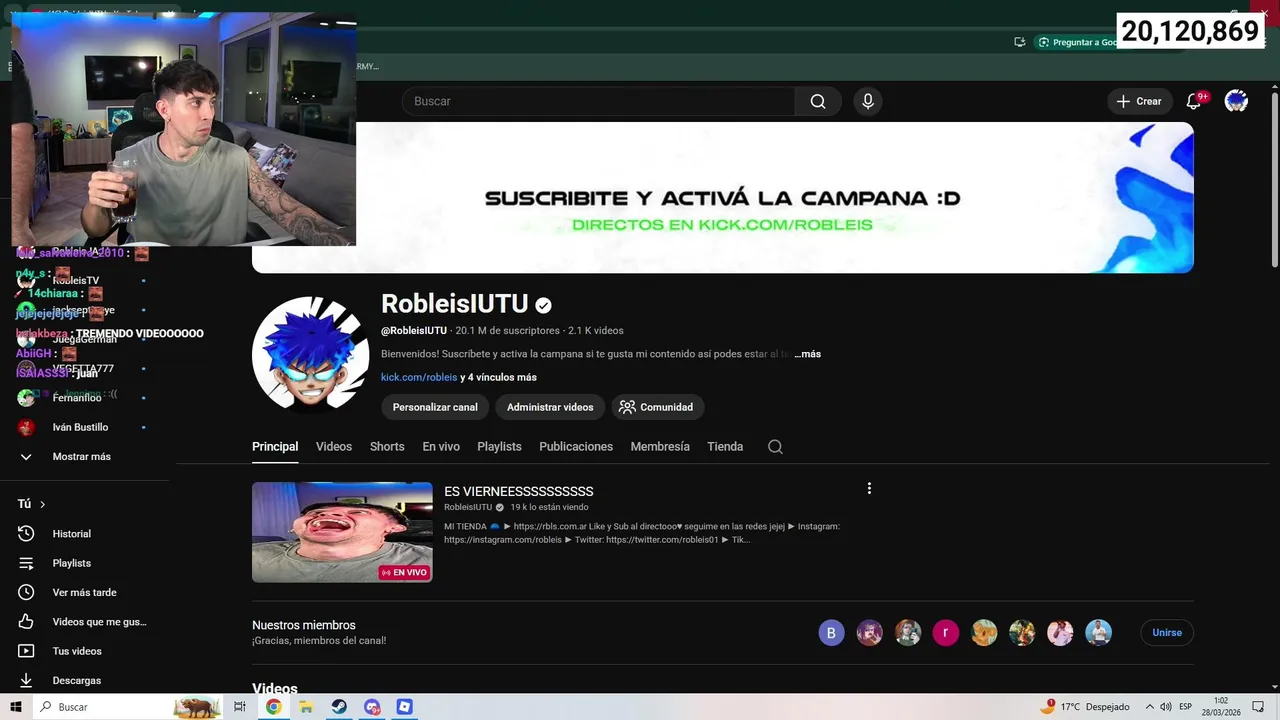The width and height of the screenshot is (1280, 720).
Task: Open the channel search magnifier icon
Action: pos(775,447)
